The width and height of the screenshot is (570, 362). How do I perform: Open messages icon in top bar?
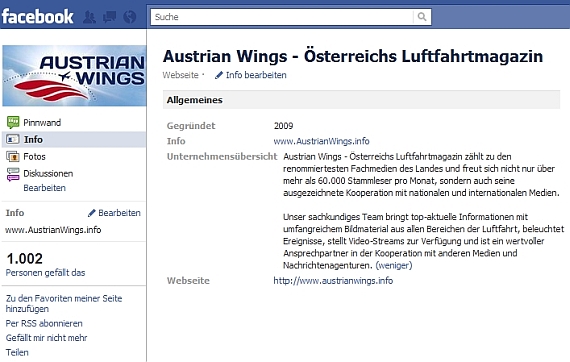109,17
